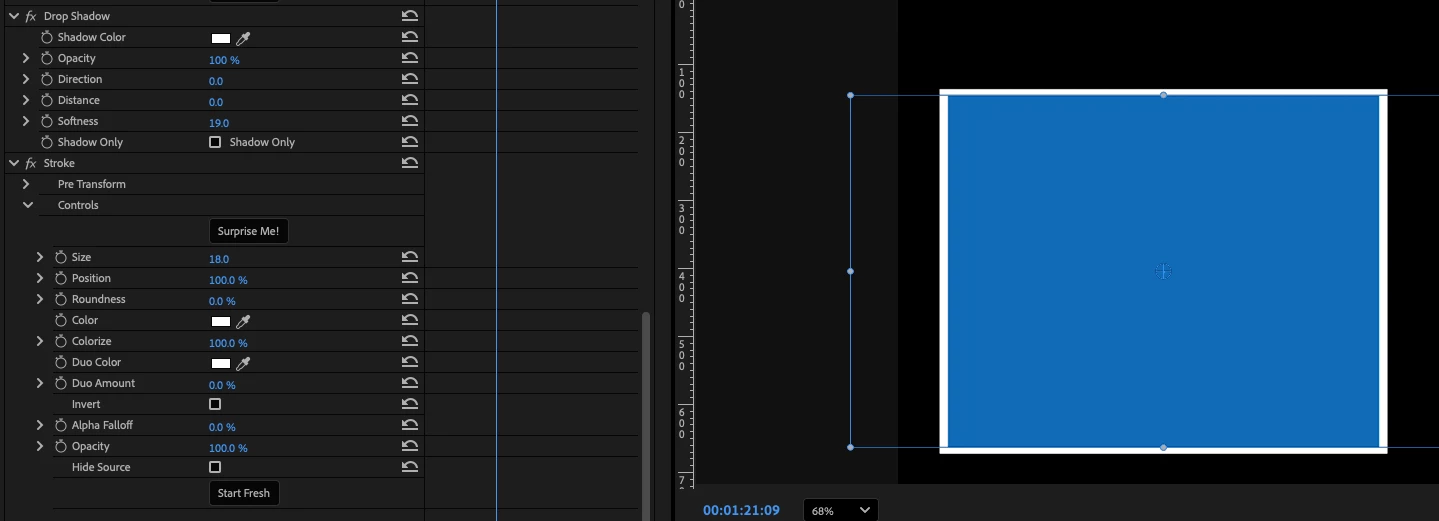Viewport: 1439px width, 521px height.
Task: Enable the Invert checkbox
Action: pos(215,404)
